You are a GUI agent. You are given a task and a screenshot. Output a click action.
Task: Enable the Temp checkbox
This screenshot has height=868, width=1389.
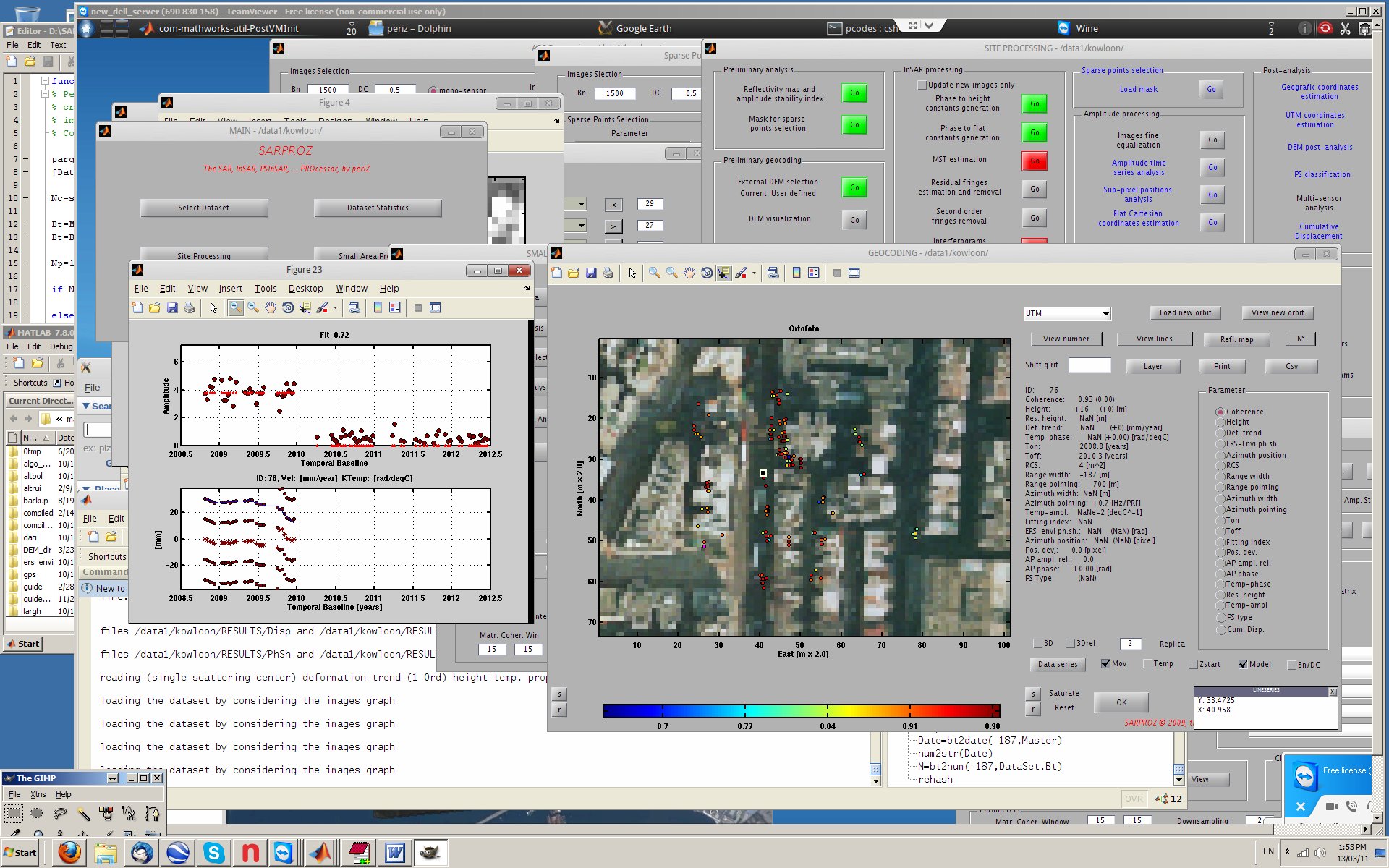(1147, 664)
